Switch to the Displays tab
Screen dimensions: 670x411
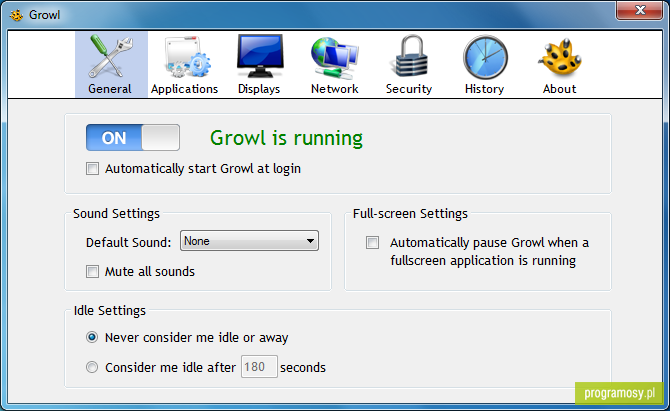point(259,65)
